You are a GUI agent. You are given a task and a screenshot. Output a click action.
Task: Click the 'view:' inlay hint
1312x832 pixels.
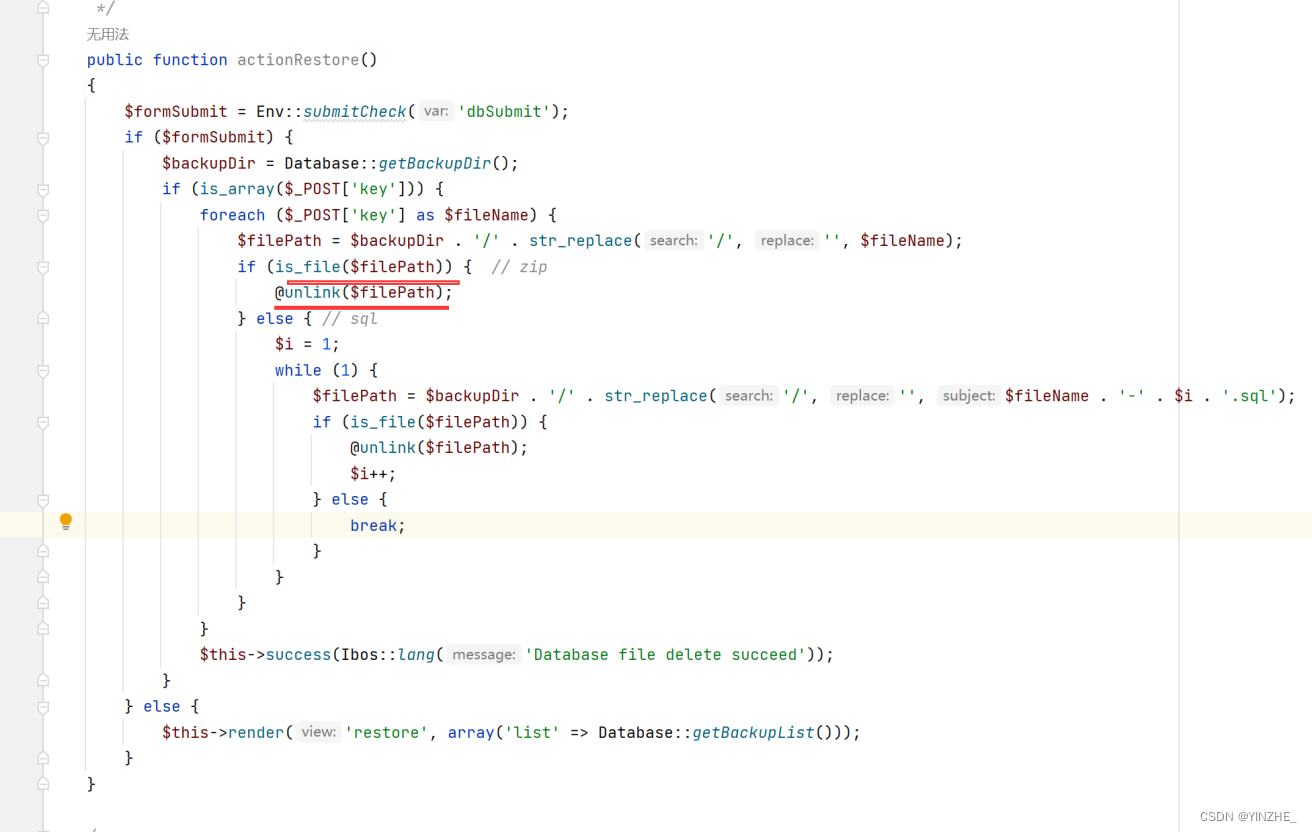coord(318,733)
